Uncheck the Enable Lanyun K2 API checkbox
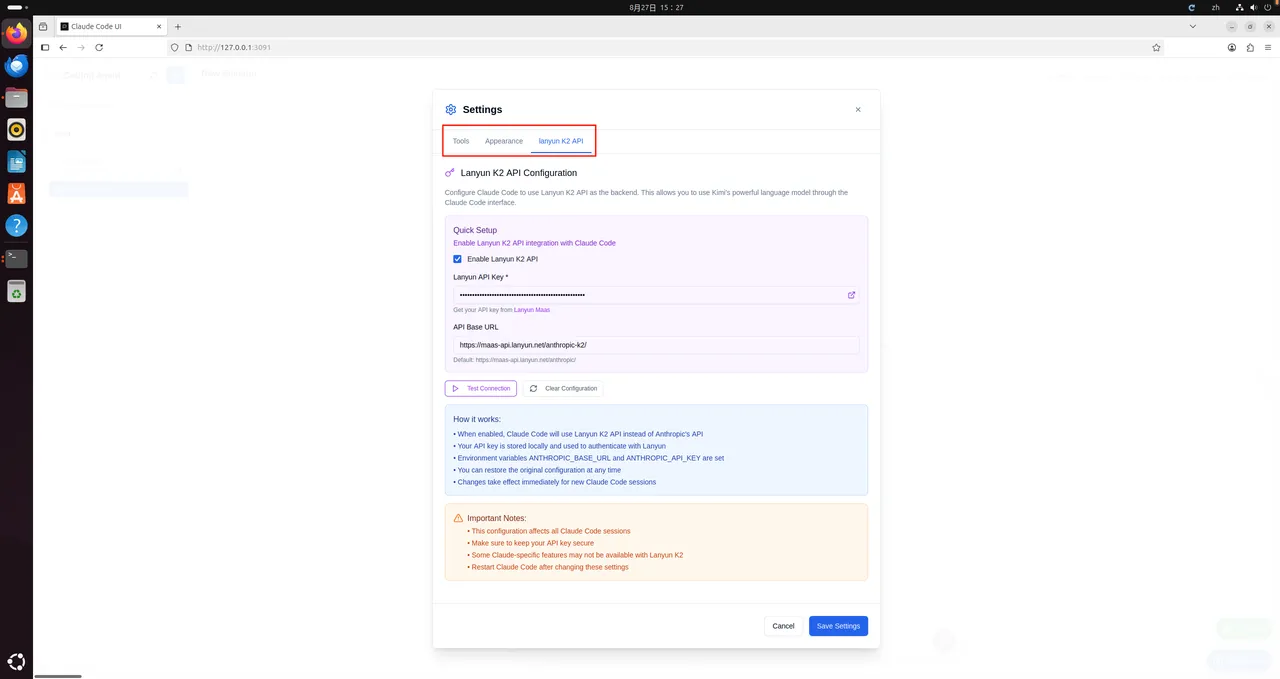Viewport: 1280px width, 679px height. tap(458, 259)
